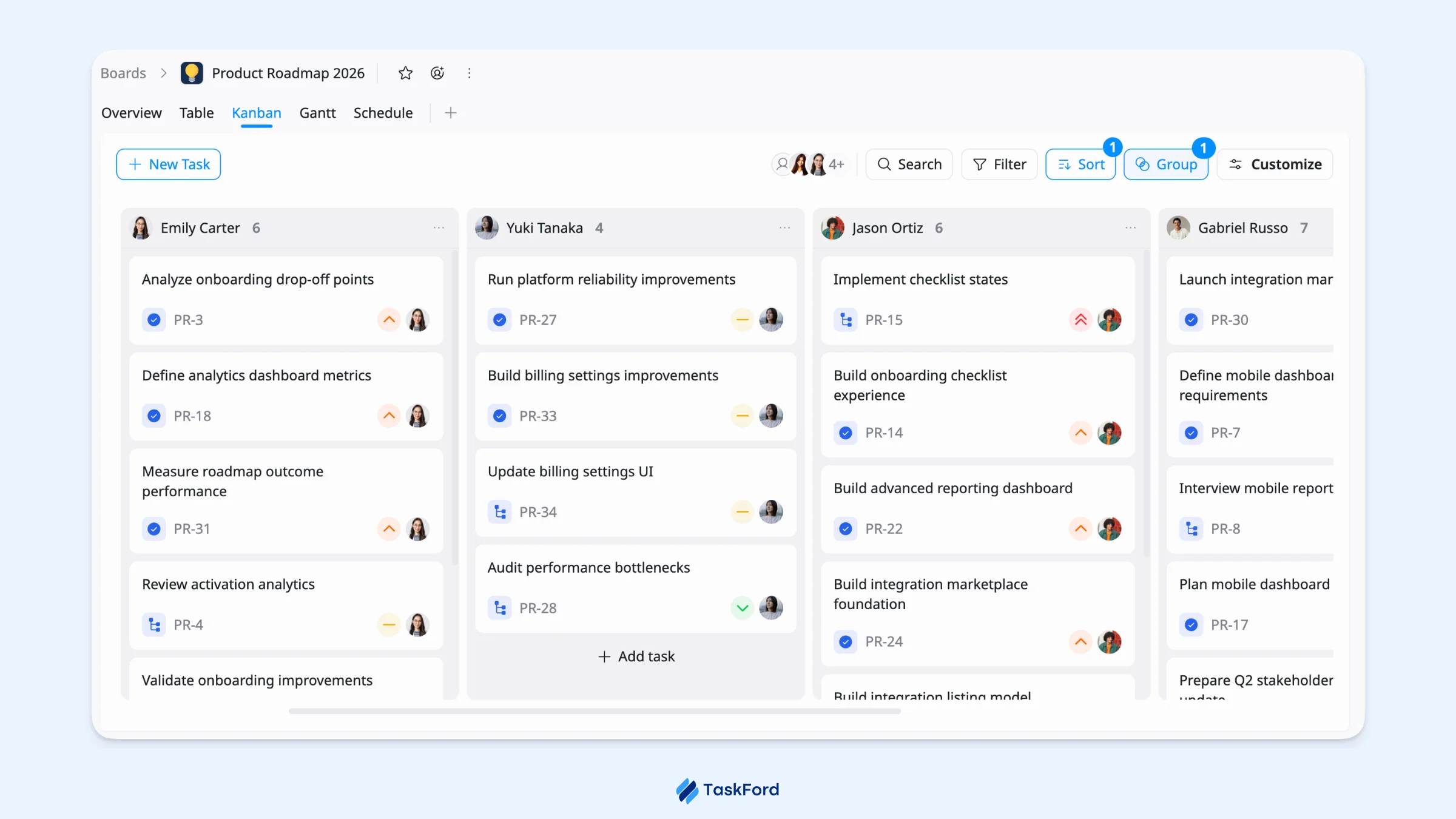The height and width of the screenshot is (819, 1456).
Task: Click assignee avatar on PR-3 card
Action: 417,320
